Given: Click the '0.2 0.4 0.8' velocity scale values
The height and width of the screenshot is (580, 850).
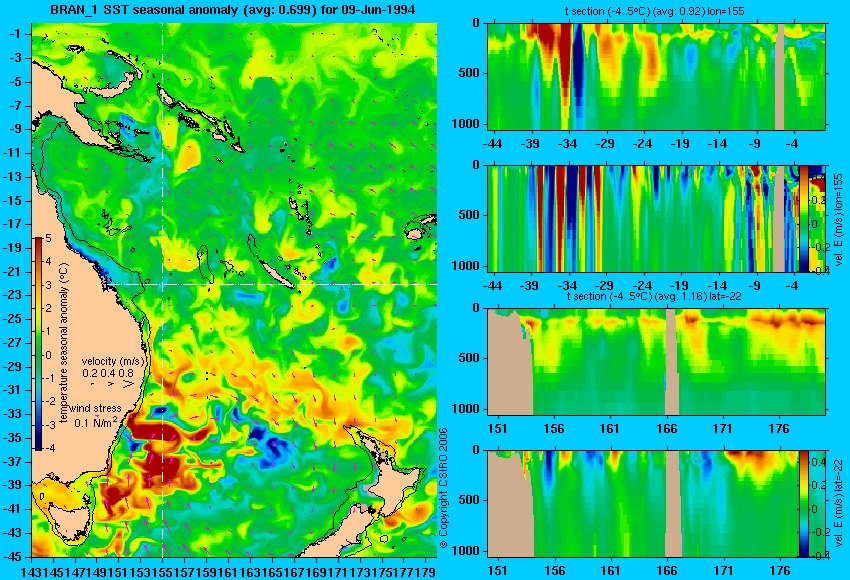Looking at the screenshot, I should (108, 373).
